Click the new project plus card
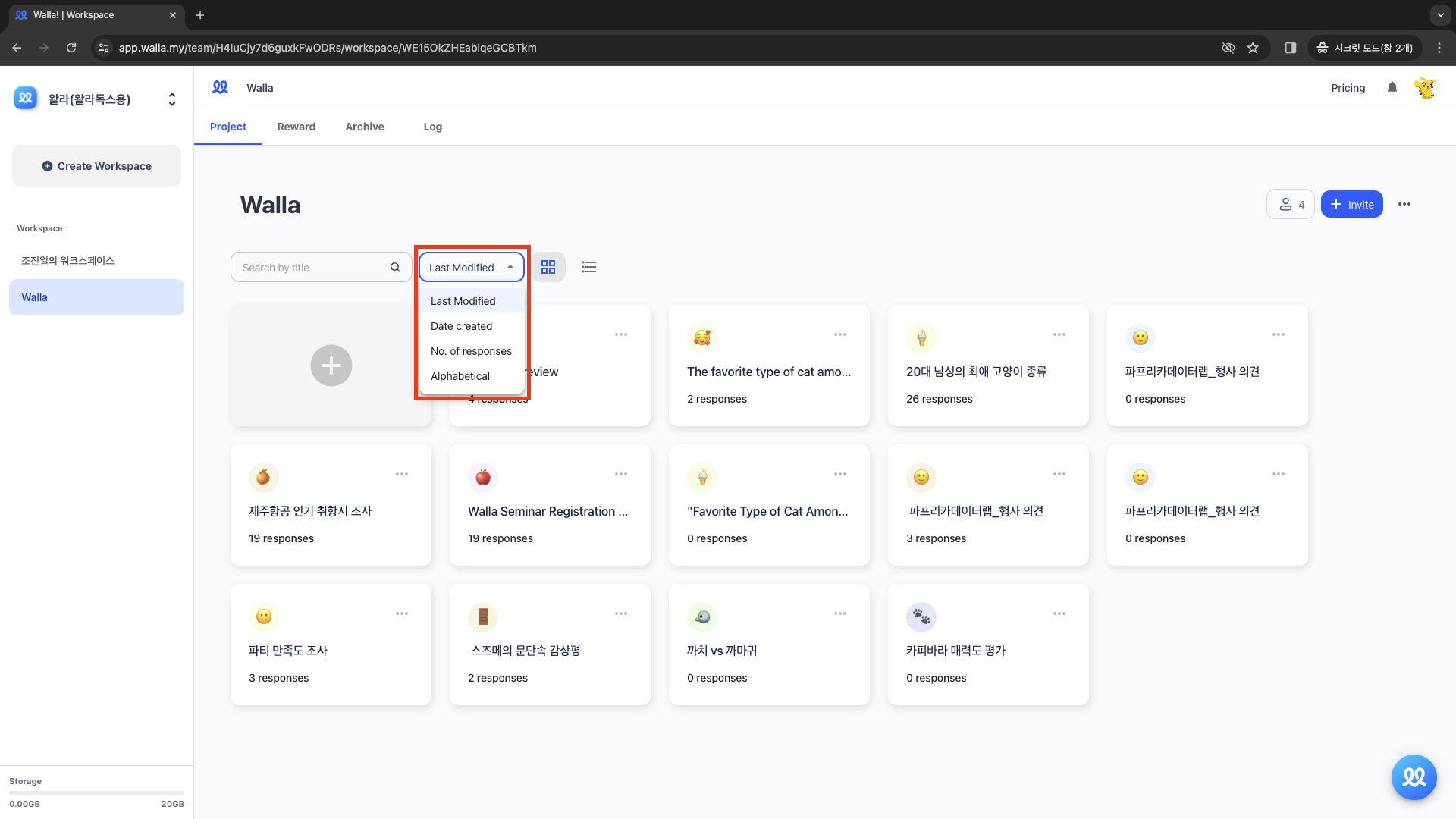The height and width of the screenshot is (819, 1456). point(331,366)
